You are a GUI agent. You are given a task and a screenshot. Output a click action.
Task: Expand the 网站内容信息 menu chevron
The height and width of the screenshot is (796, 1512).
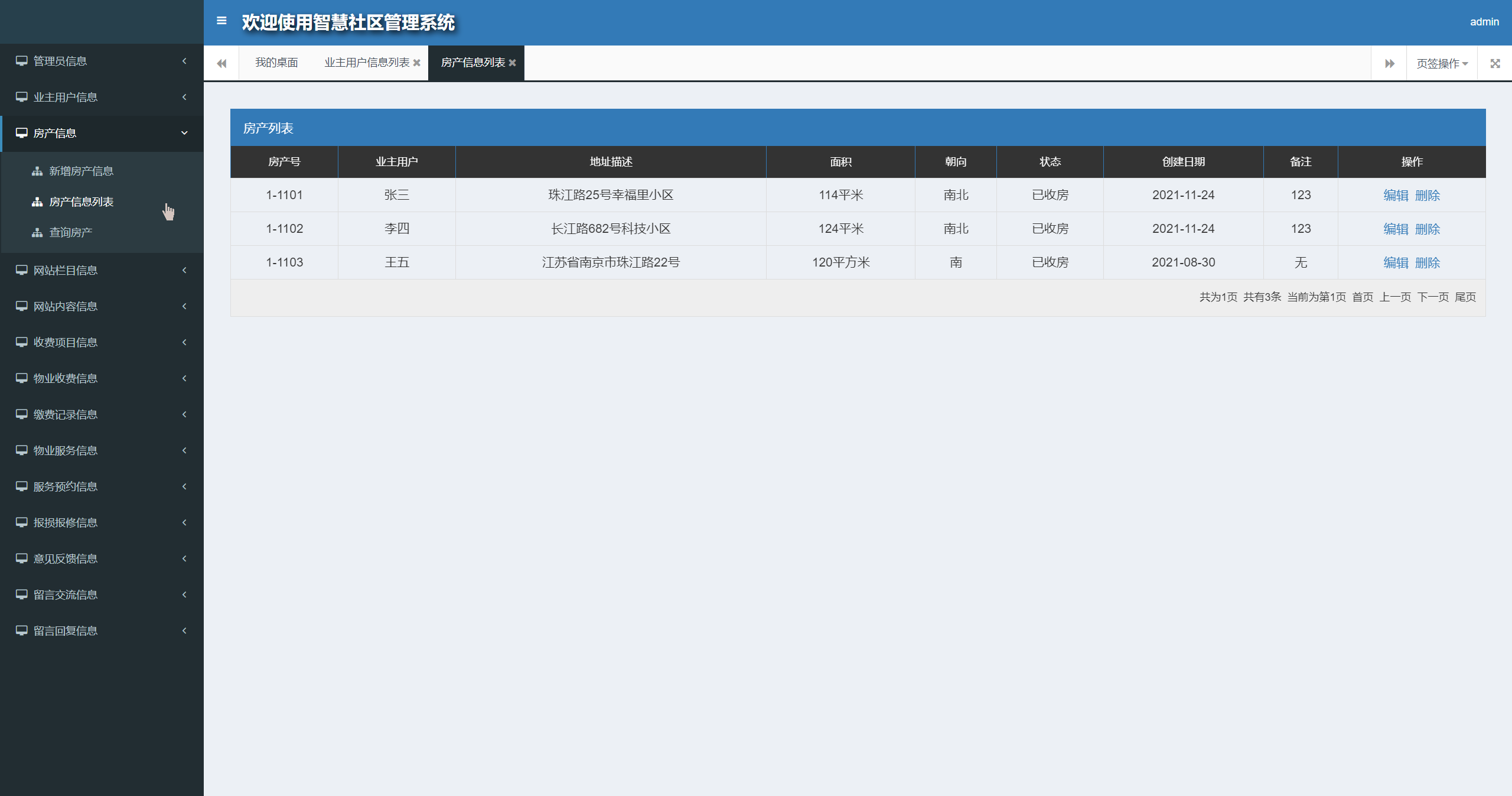[x=184, y=306]
